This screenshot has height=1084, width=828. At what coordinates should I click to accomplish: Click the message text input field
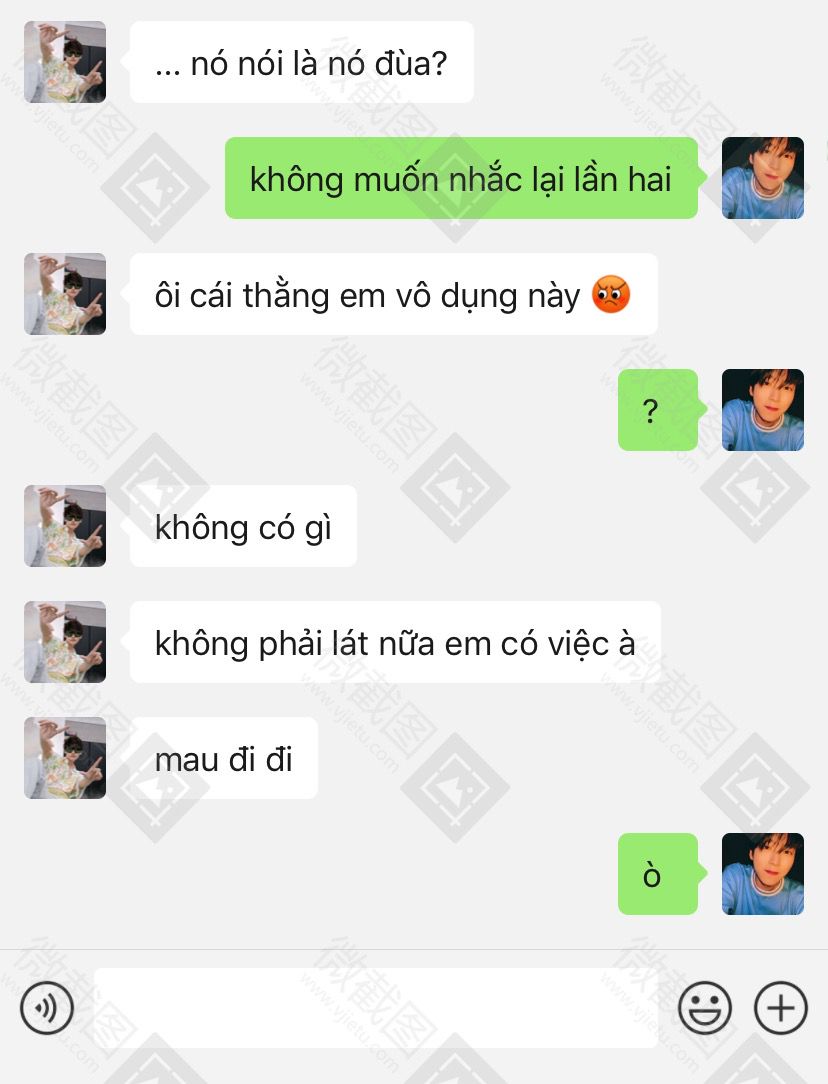(375, 1008)
